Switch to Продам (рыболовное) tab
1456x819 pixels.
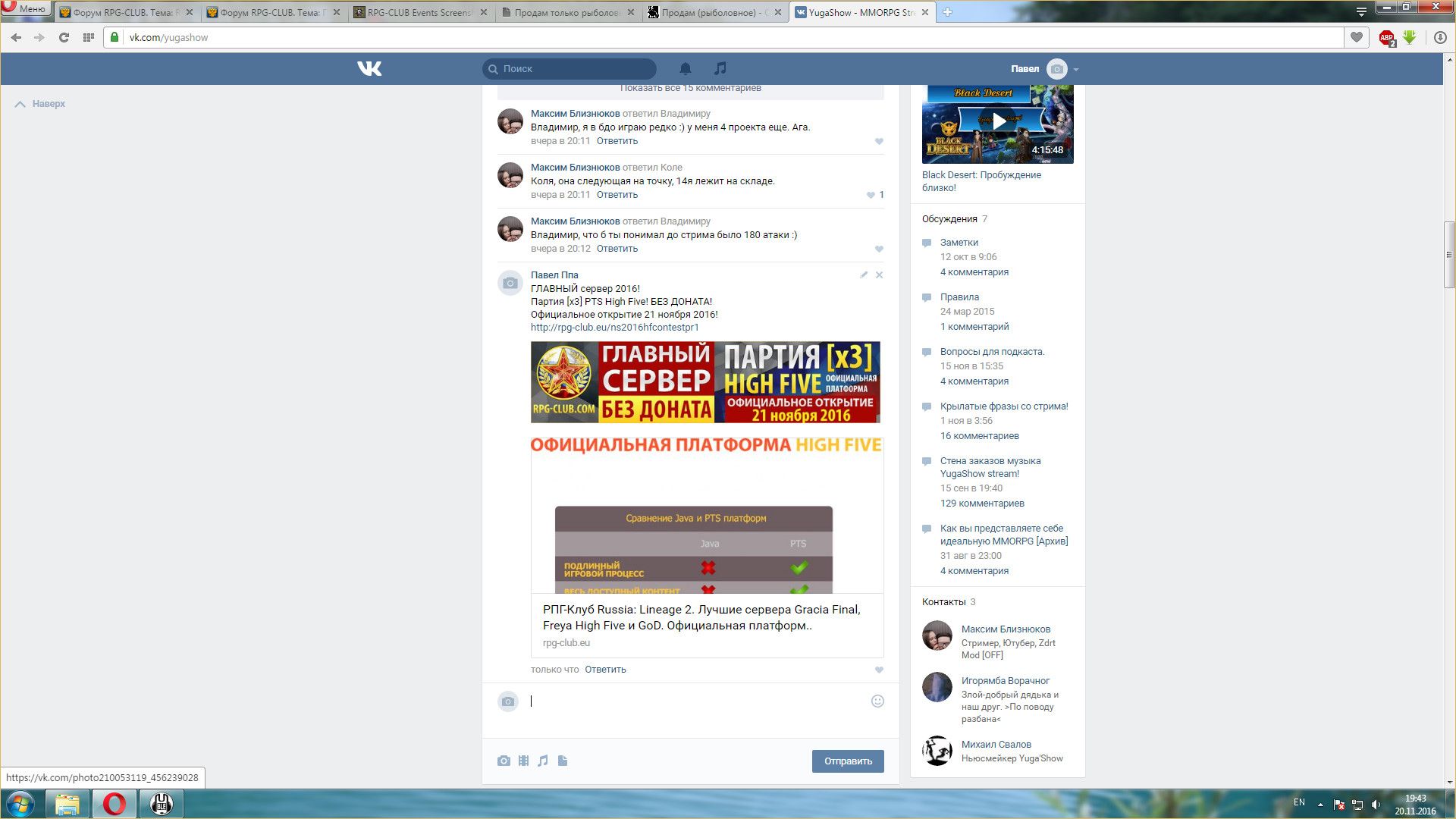(x=716, y=12)
